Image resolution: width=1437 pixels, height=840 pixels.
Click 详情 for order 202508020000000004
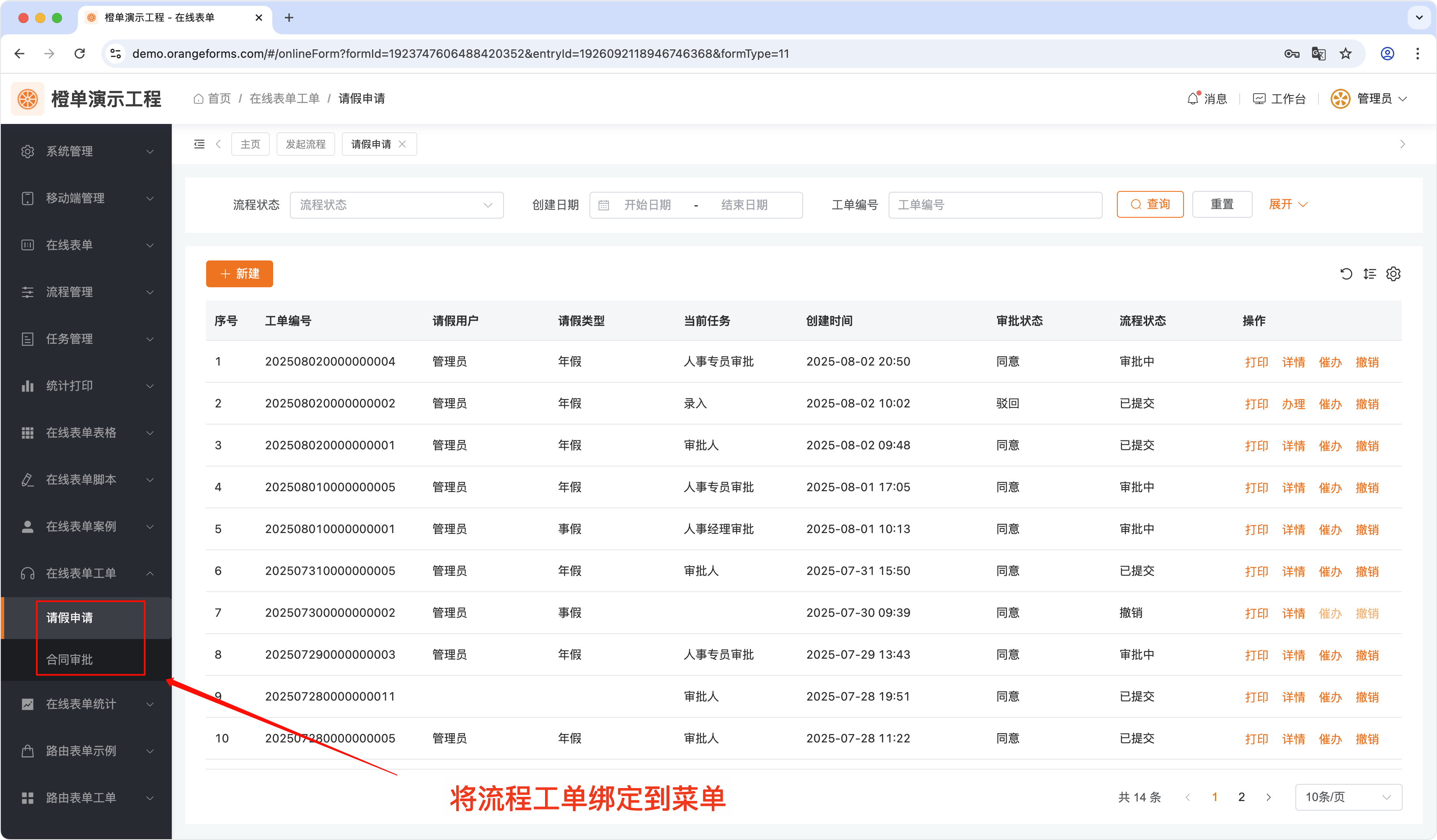(x=1293, y=363)
